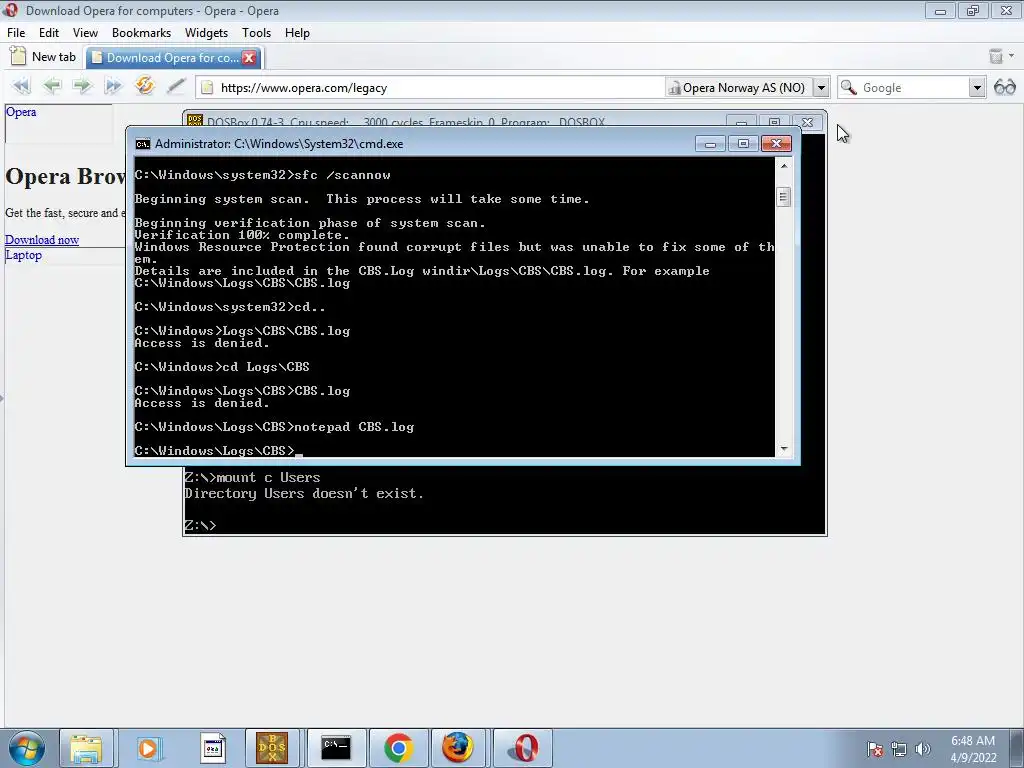This screenshot has height=768, width=1024.
Task: Click the Opera Norway AS security badge
Action: click(x=738, y=88)
